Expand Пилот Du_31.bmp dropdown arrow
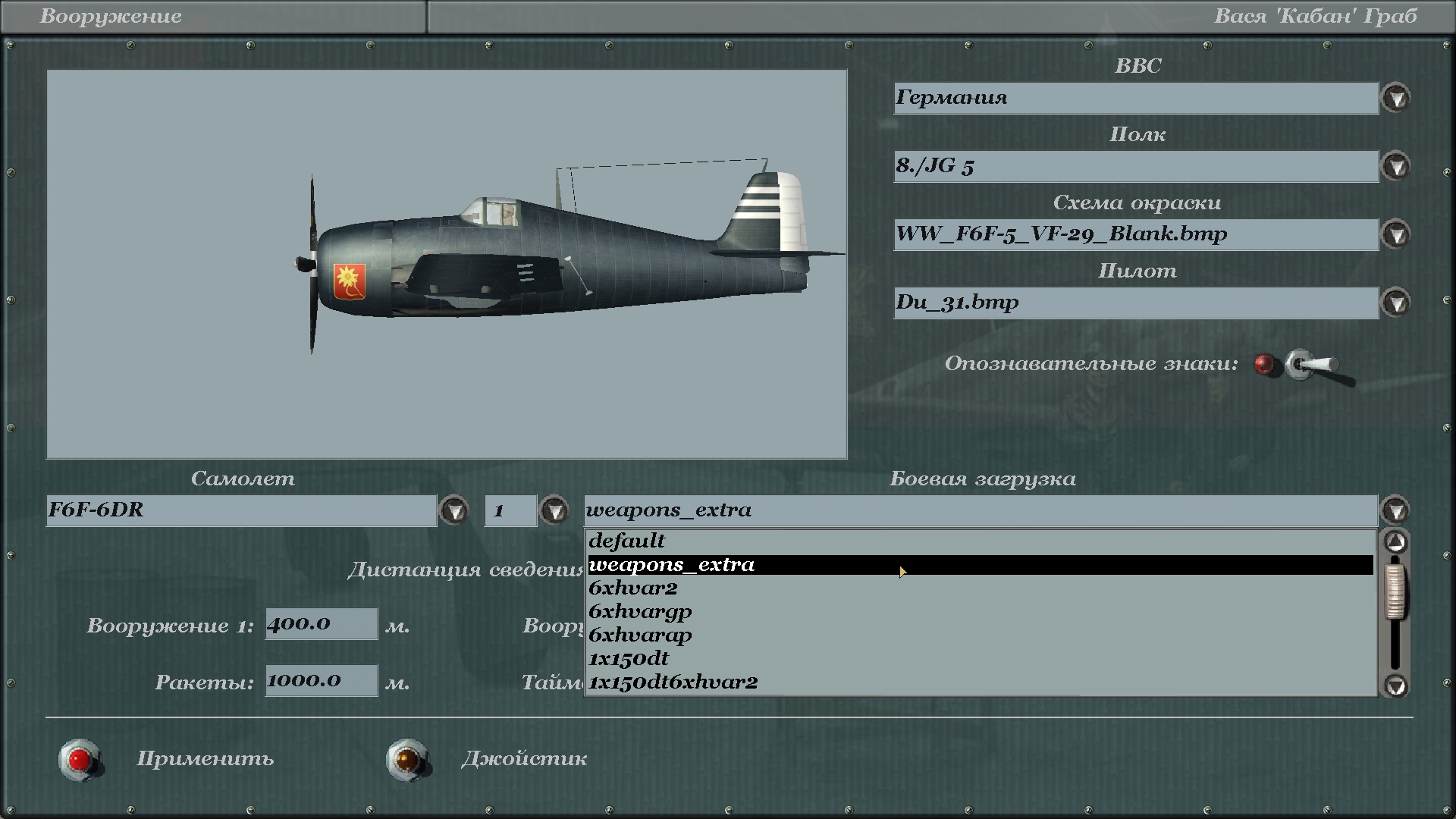 (1395, 303)
